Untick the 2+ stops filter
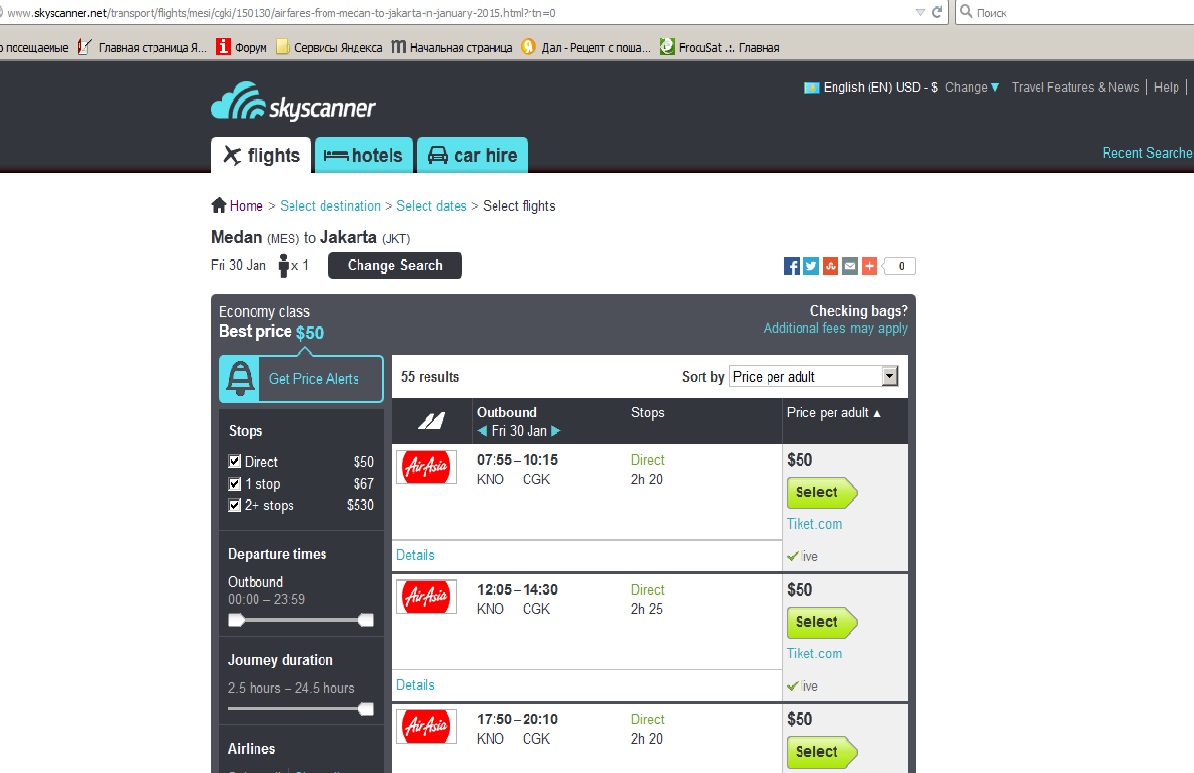The height and width of the screenshot is (773, 1194). point(235,506)
